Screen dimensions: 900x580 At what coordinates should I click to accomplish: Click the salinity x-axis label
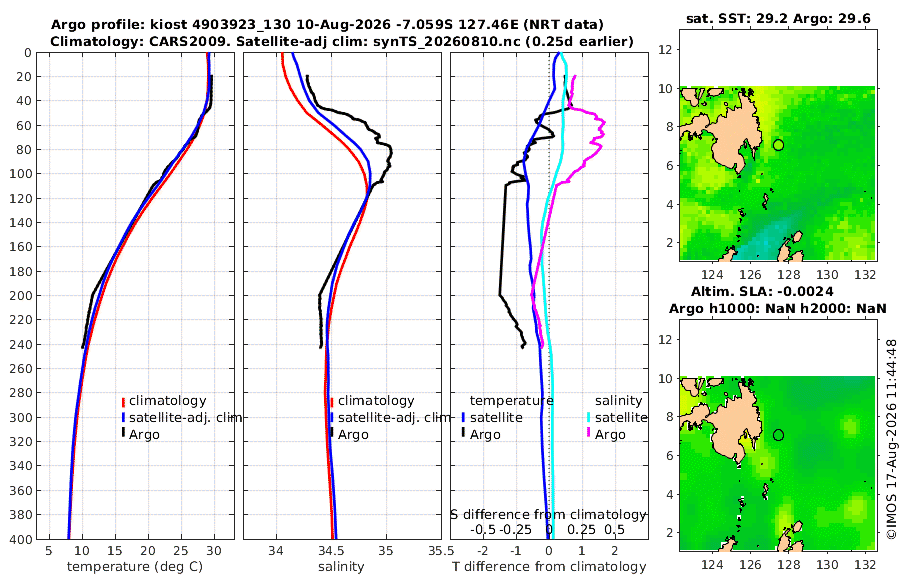[342, 567]
